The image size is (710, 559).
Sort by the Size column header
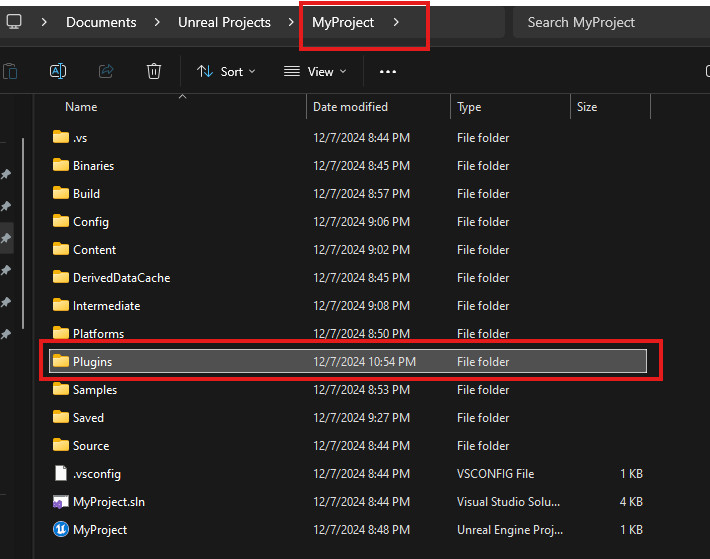587,107
